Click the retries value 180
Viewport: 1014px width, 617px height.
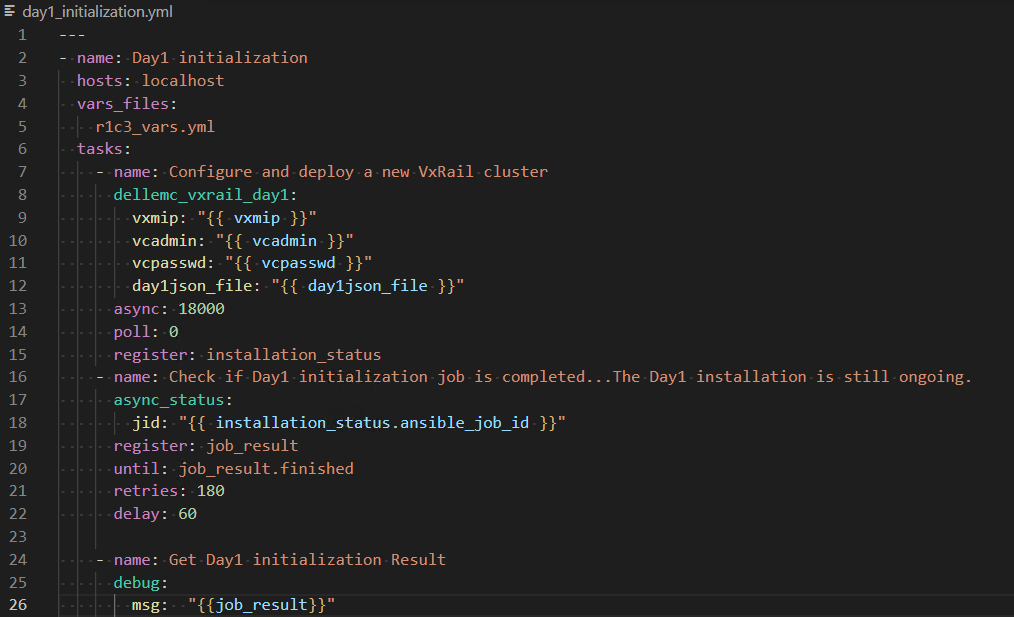pos(210,491)
